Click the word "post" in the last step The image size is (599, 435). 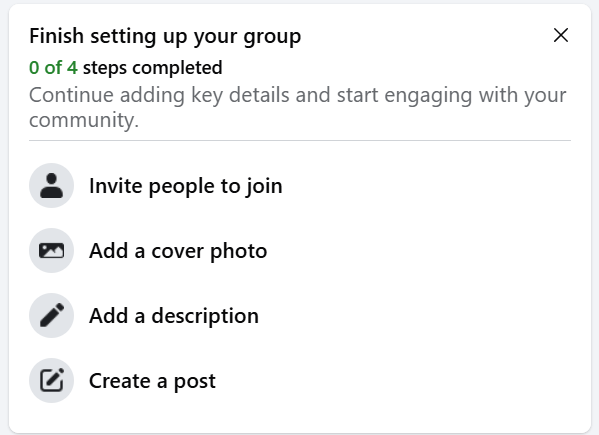coord(195,382)
